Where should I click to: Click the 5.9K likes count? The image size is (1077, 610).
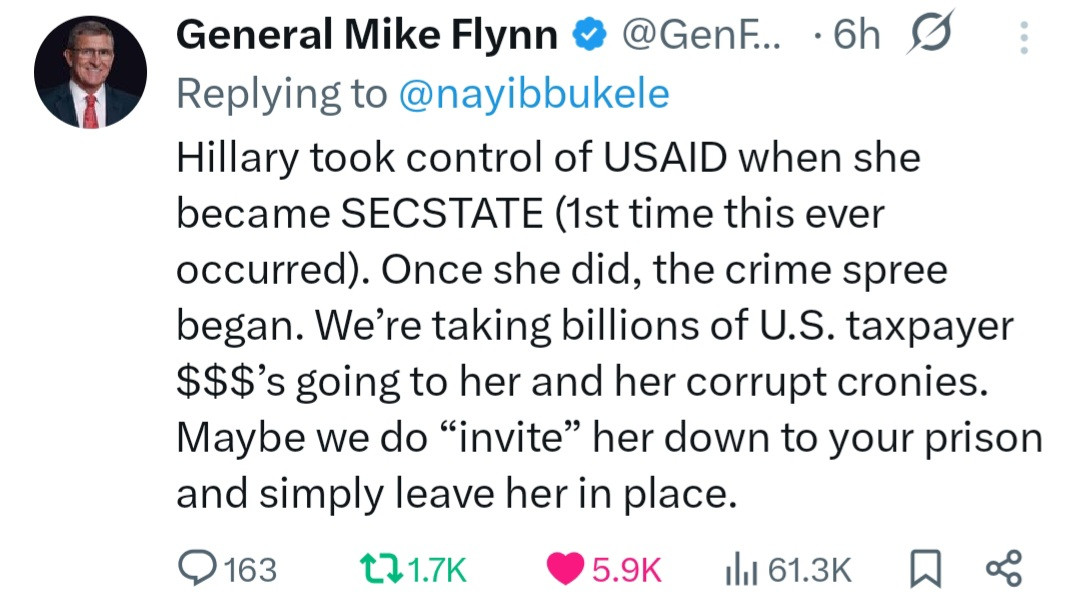point(627,570)
